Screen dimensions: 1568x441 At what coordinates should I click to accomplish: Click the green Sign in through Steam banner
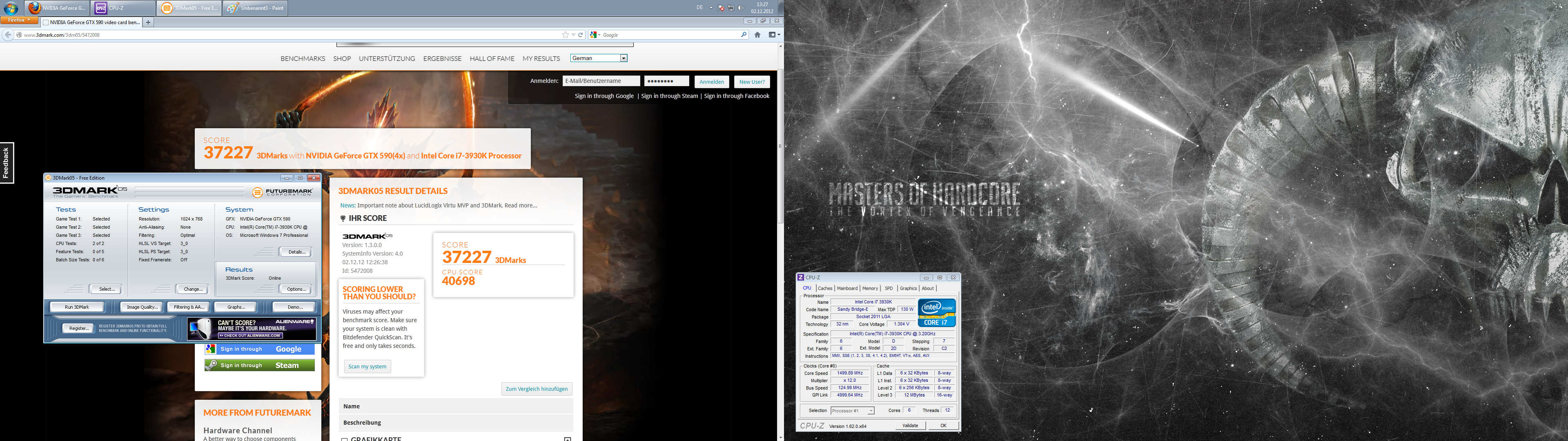pyautogui.click(x=259, y=365)
